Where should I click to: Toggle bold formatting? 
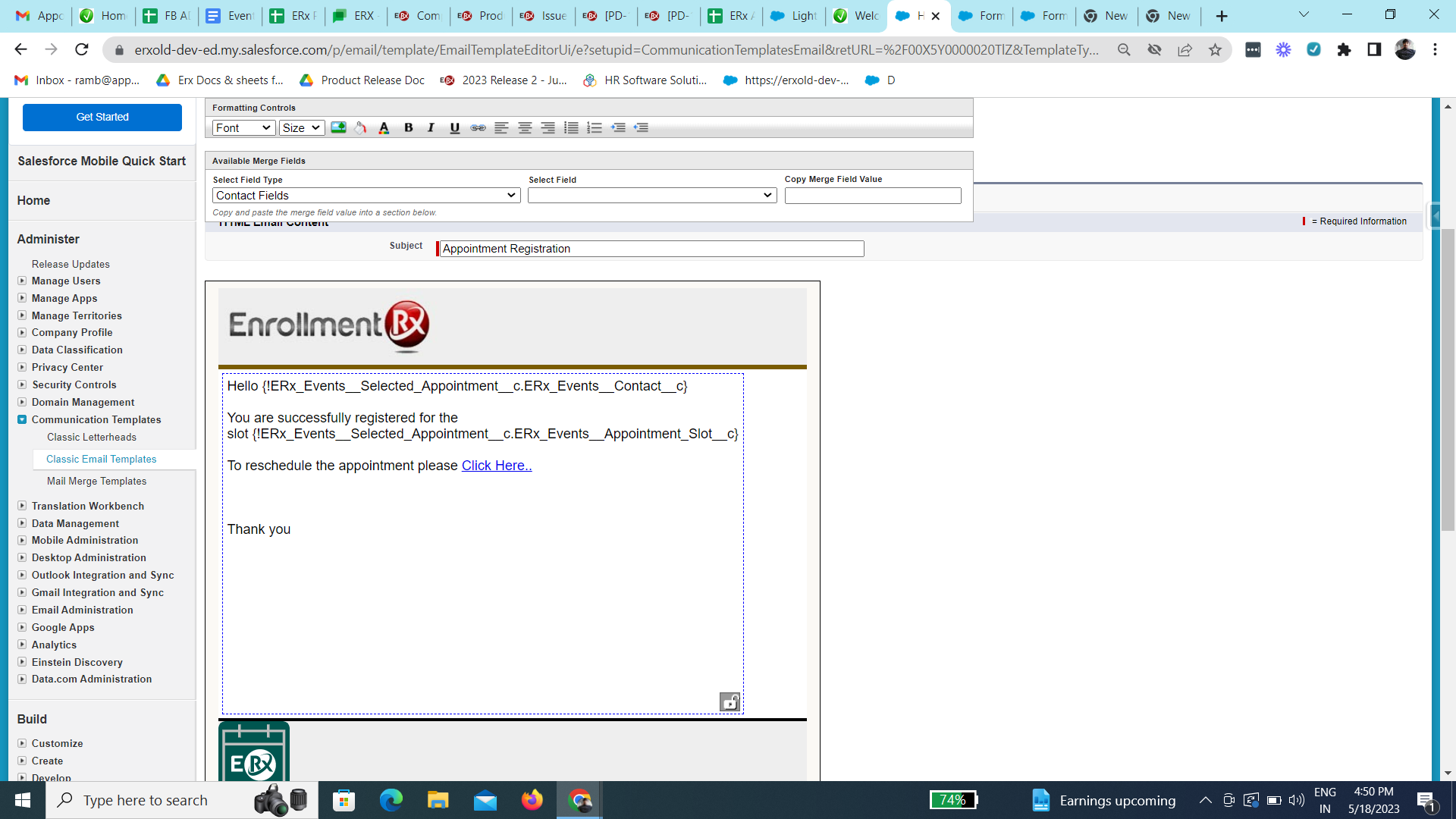click(408, 127)
